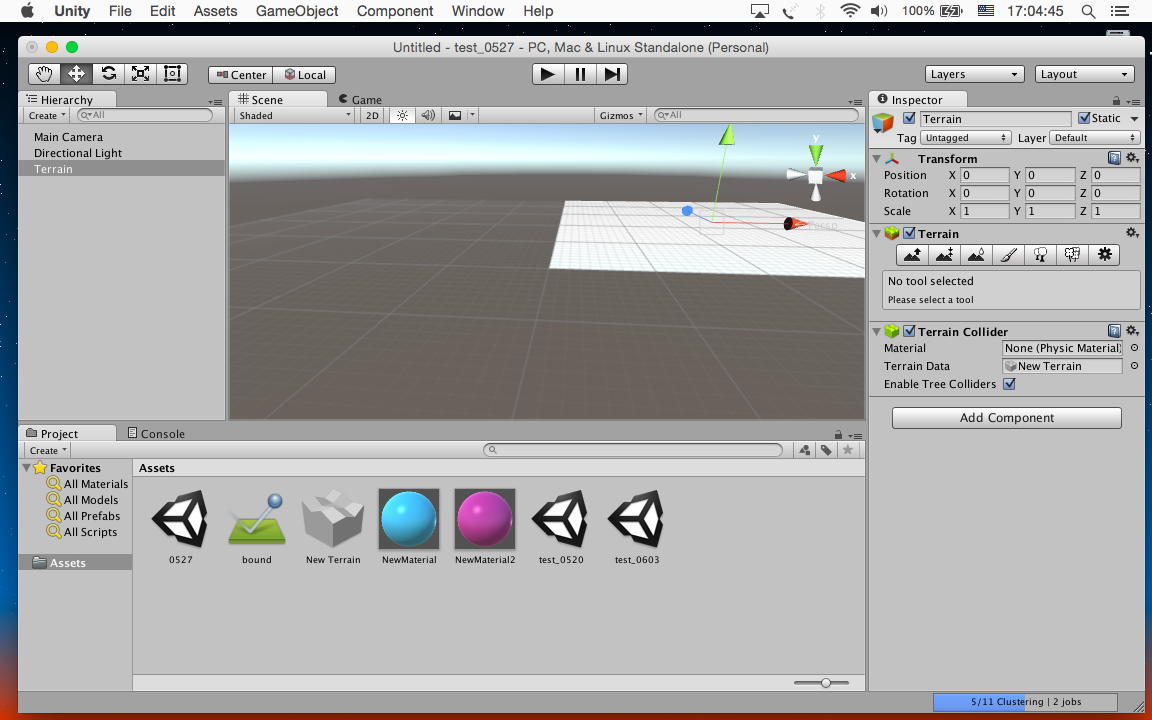Click search by label icon in Project

tap(827, 450)
